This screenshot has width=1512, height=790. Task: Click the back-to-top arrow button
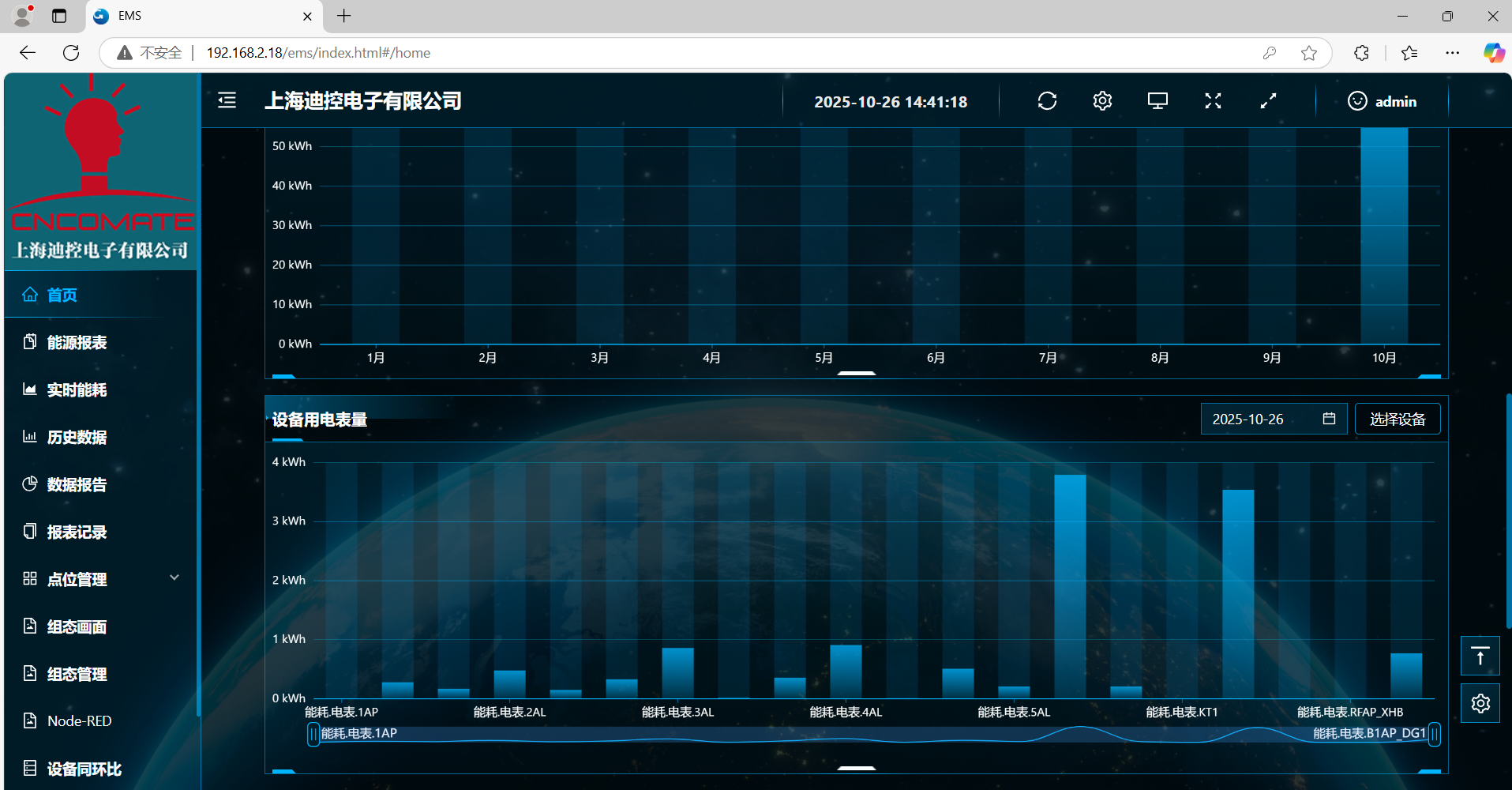pyautogui.click(x=1480, y=656)
